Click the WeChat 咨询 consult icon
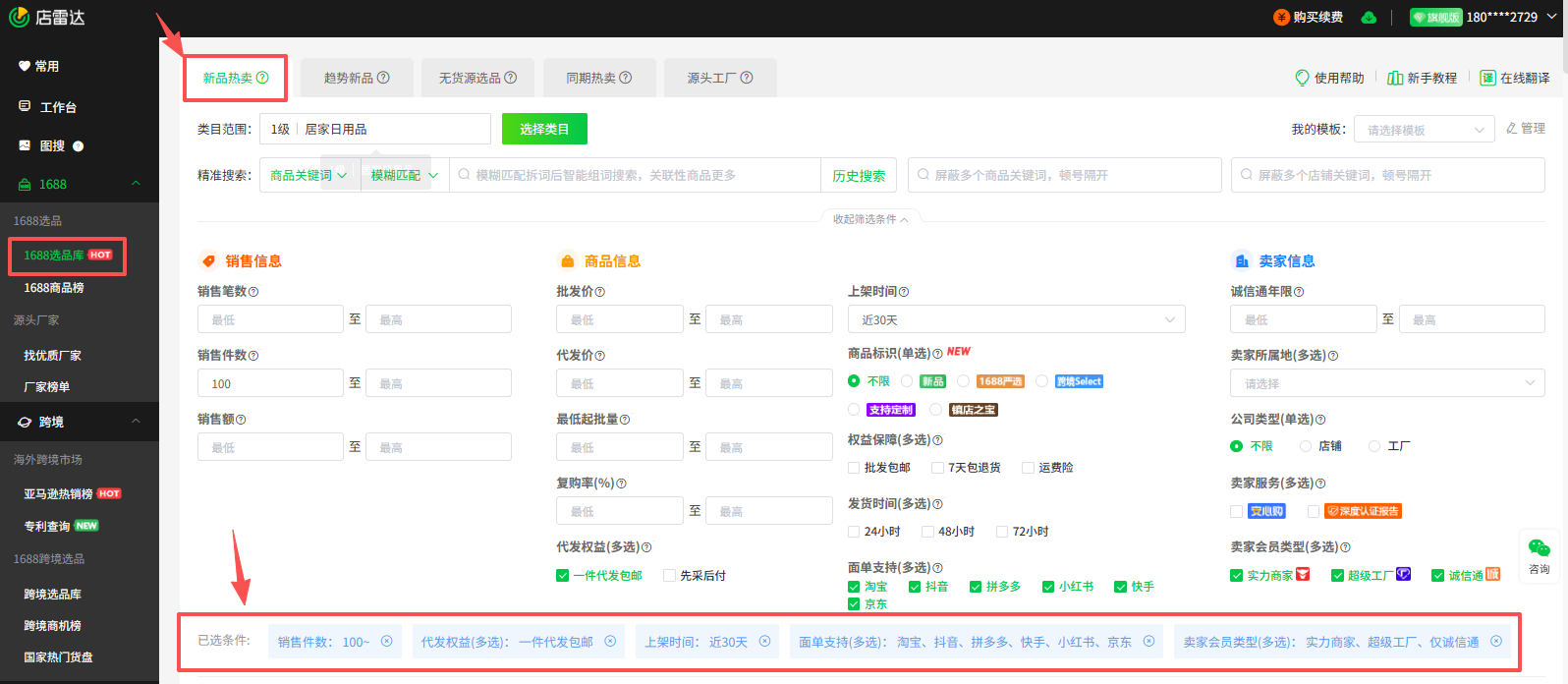Viewport: 1568px width, 684px height. point(1539,549)
